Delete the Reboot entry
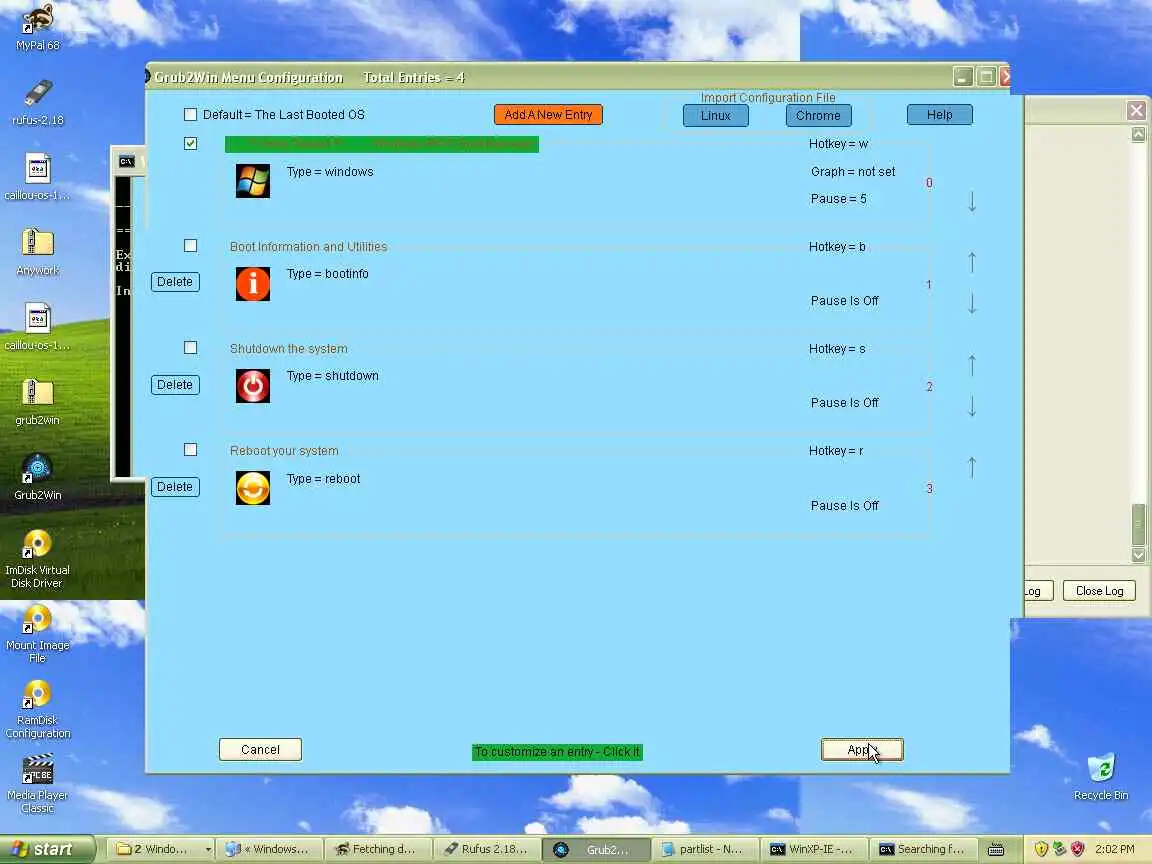1152x864 pixels. 175,486
